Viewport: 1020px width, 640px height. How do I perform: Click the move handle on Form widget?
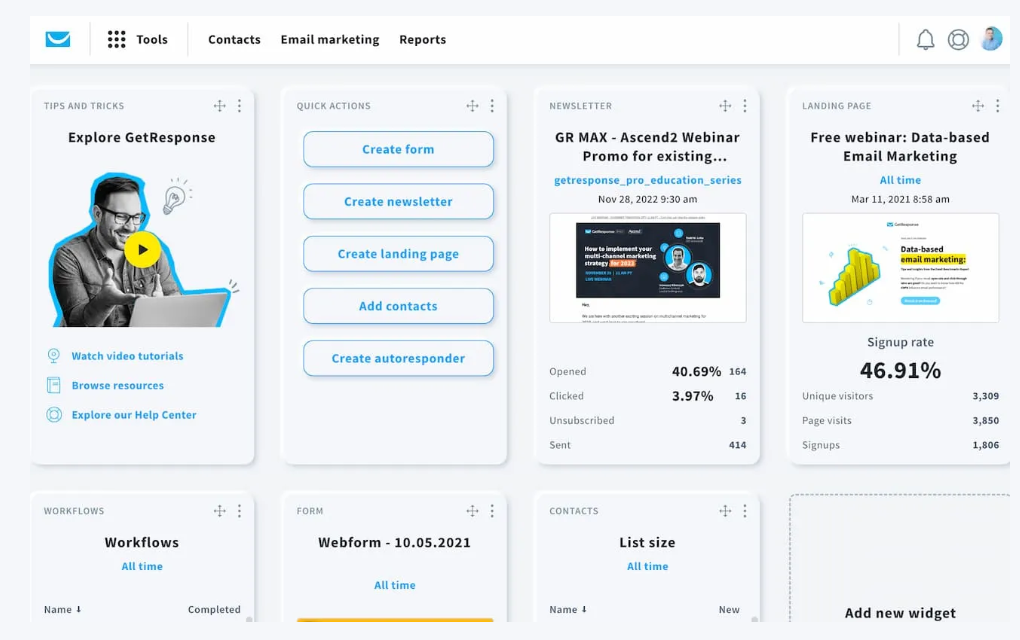472,511
